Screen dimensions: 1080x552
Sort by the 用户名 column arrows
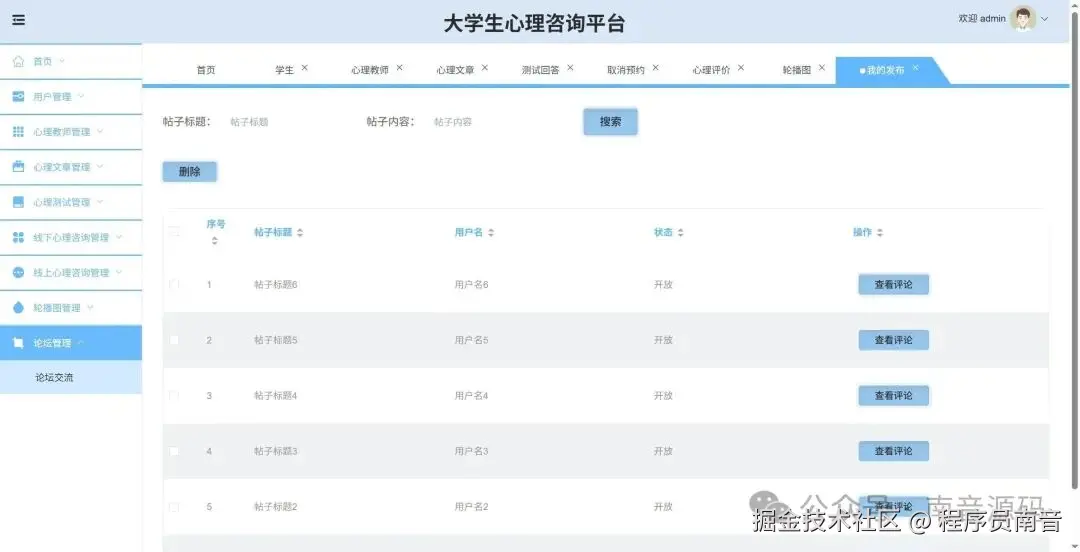(491, 233)
